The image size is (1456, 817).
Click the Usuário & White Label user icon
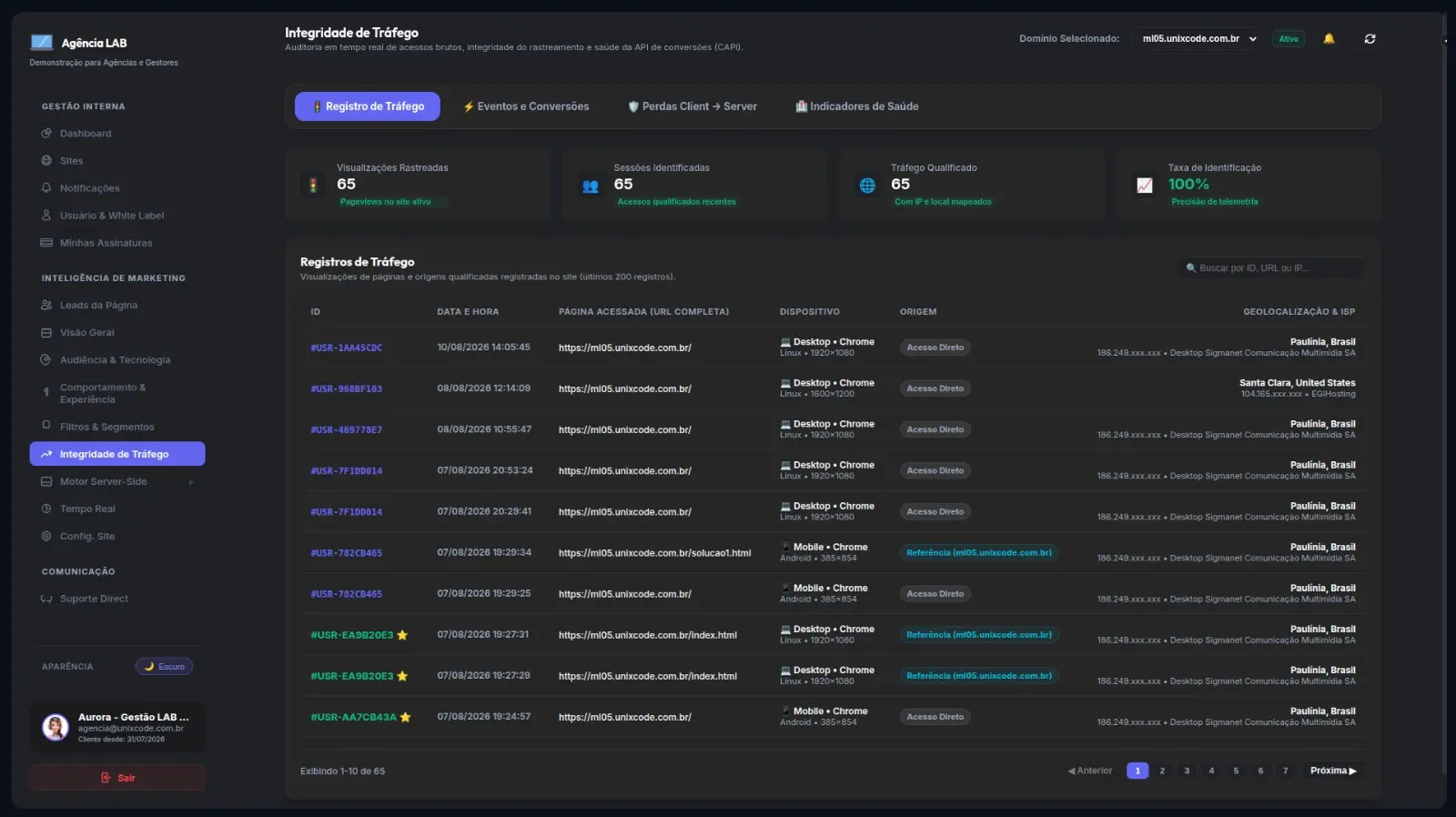coord(46,216)
